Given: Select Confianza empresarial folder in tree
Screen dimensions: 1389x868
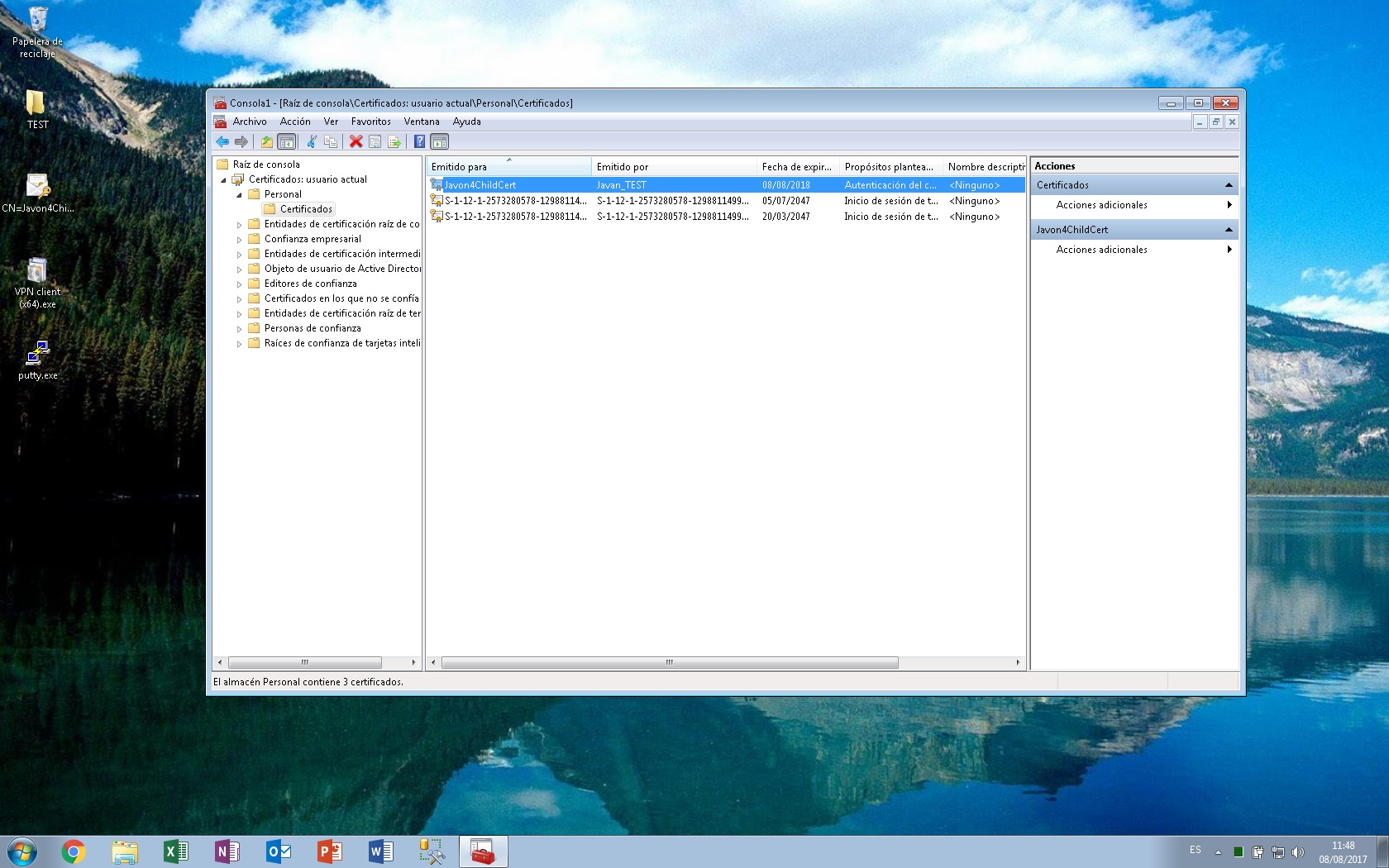Looking at the screenshot, I should [x=313, y=239].
